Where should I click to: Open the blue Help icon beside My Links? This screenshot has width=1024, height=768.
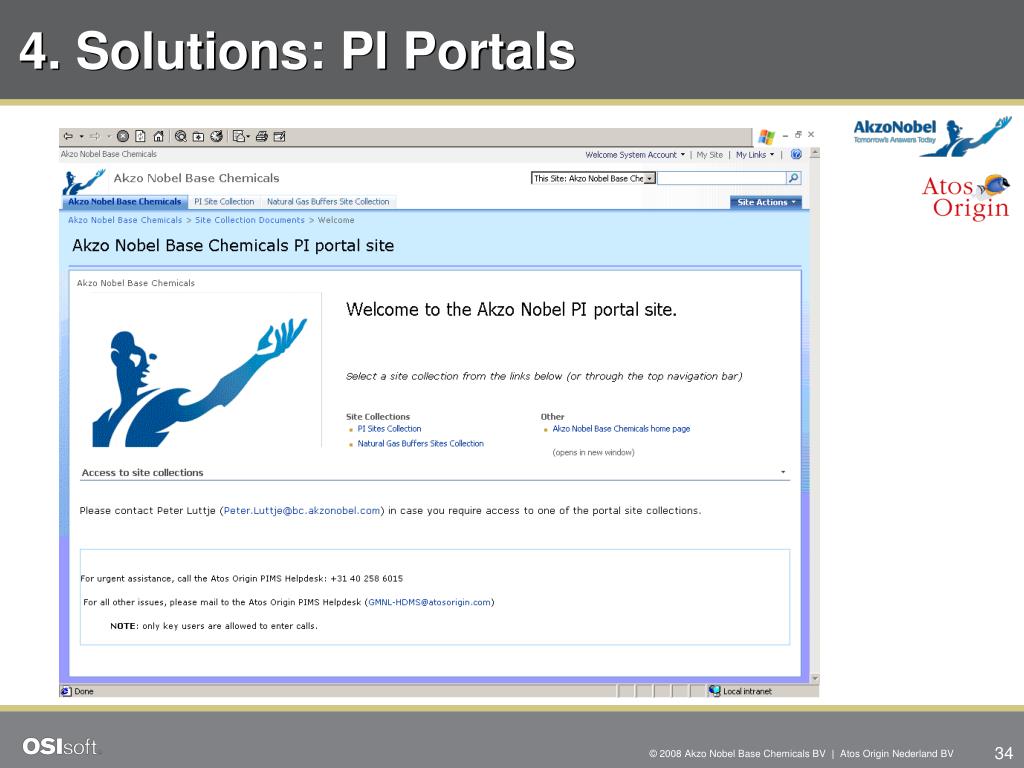click(795, 155)
